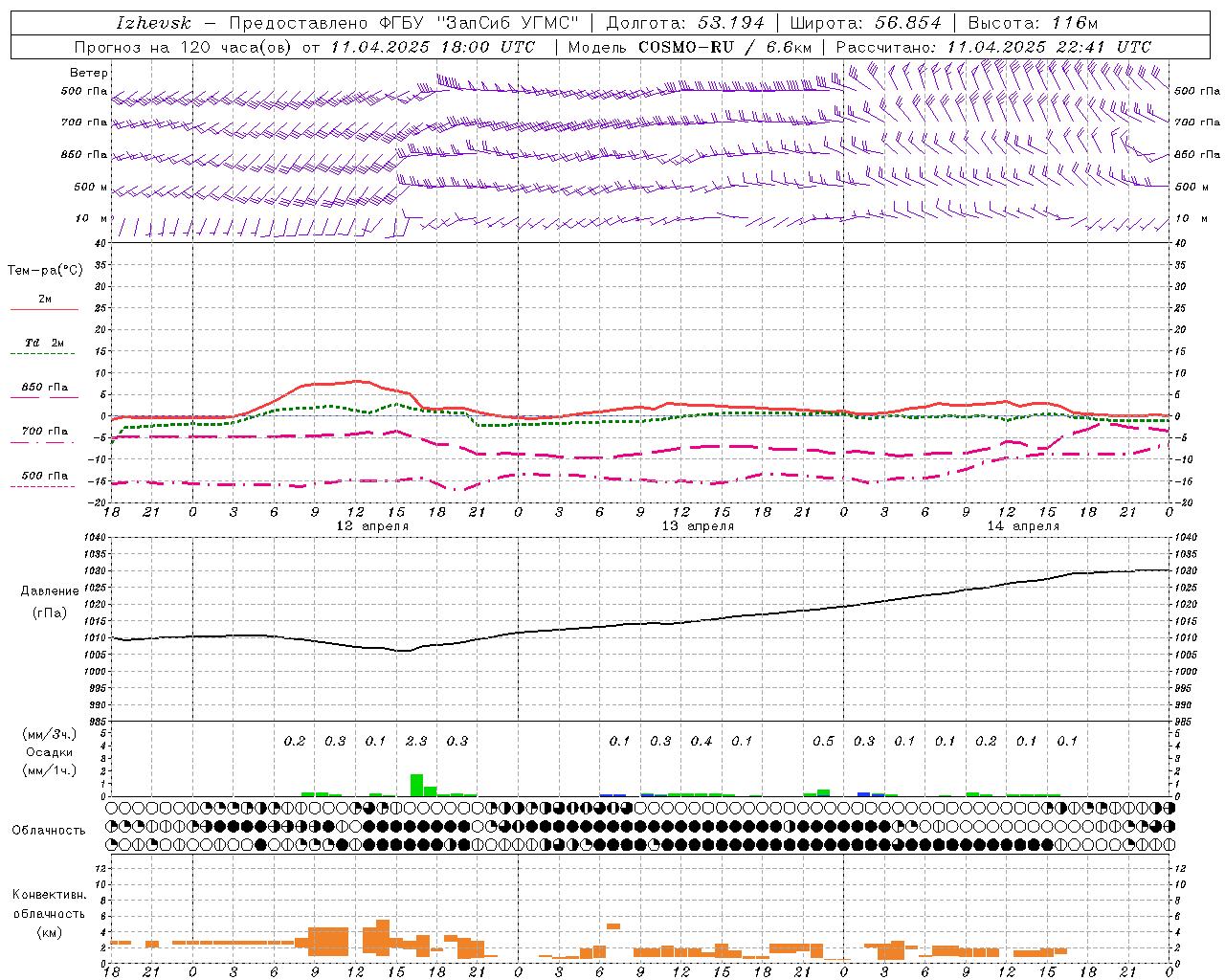Click the computed time "11.04.2025 22:41 UTC"

(x=1049, y=47)
